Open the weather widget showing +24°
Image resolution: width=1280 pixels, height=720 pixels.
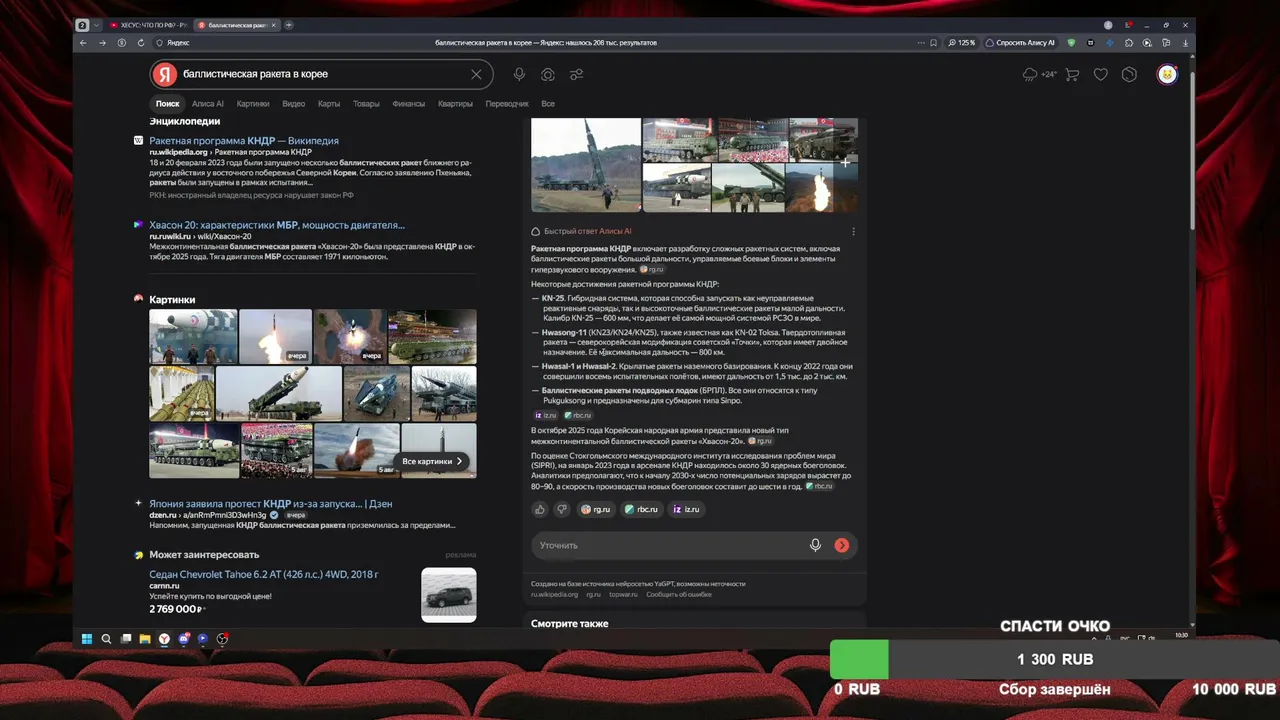pyautogui.click(x=1040, y=74)
